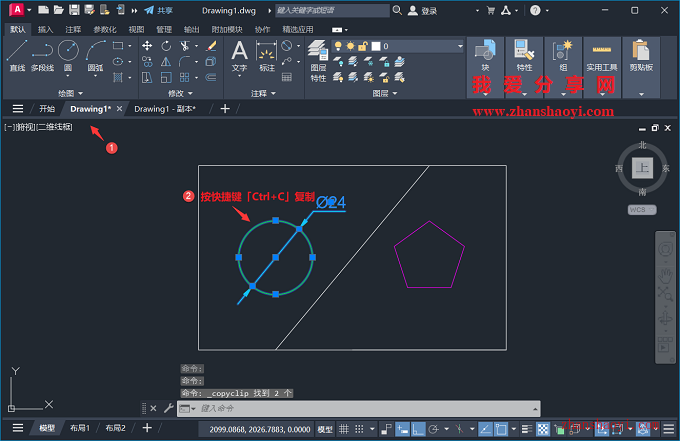Click the new drawing plus tab button
Viewport: 680px width, 441px height.
tap(225, 109)
